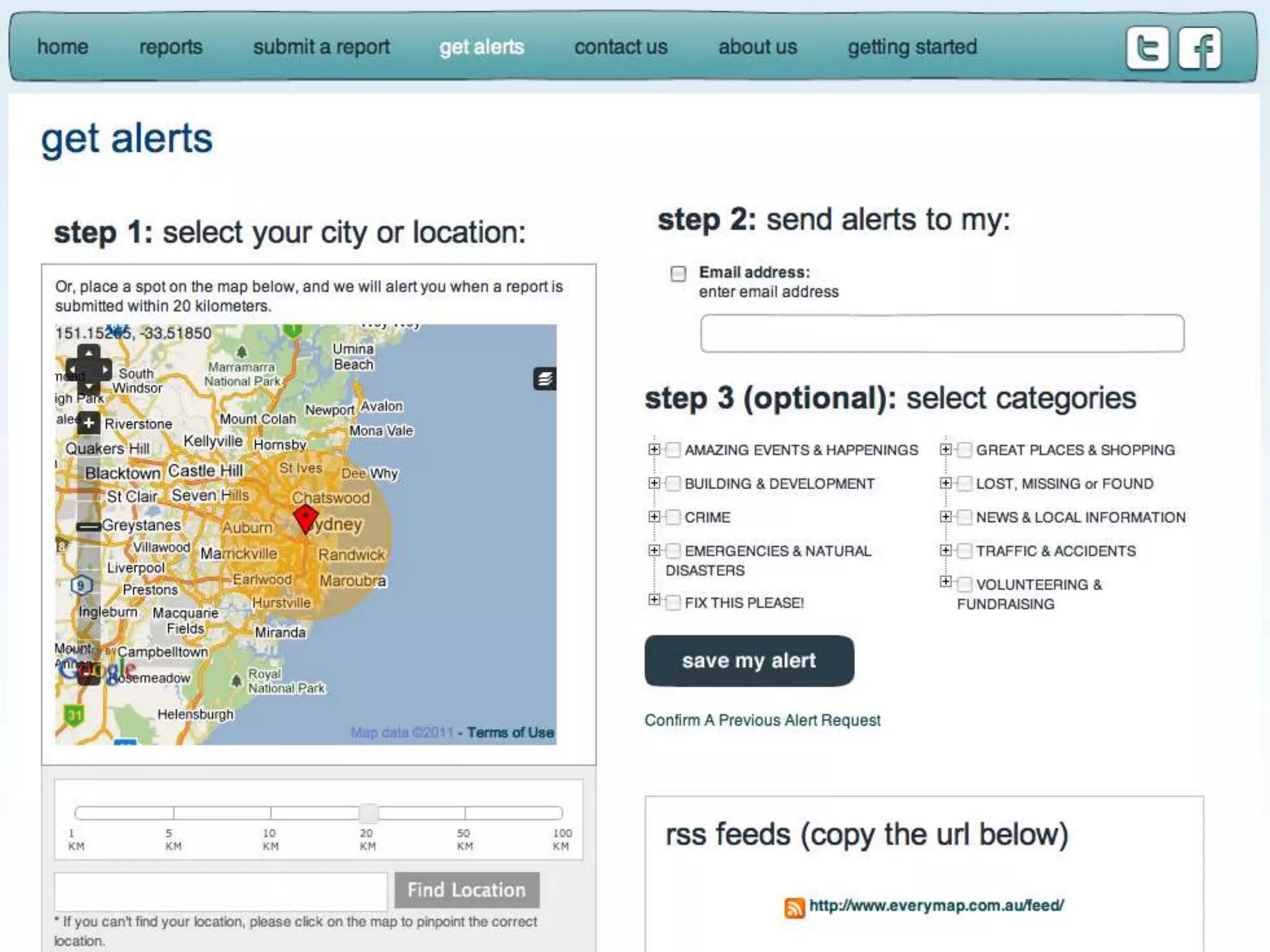Open Confirm A Previous Alert Request link
Screen dimensions: 1270x952
762,720
